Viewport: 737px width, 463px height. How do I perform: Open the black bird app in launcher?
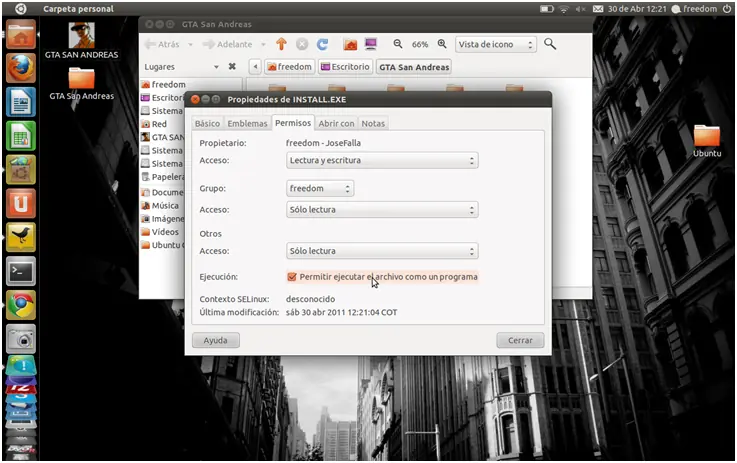pos(21,237)
